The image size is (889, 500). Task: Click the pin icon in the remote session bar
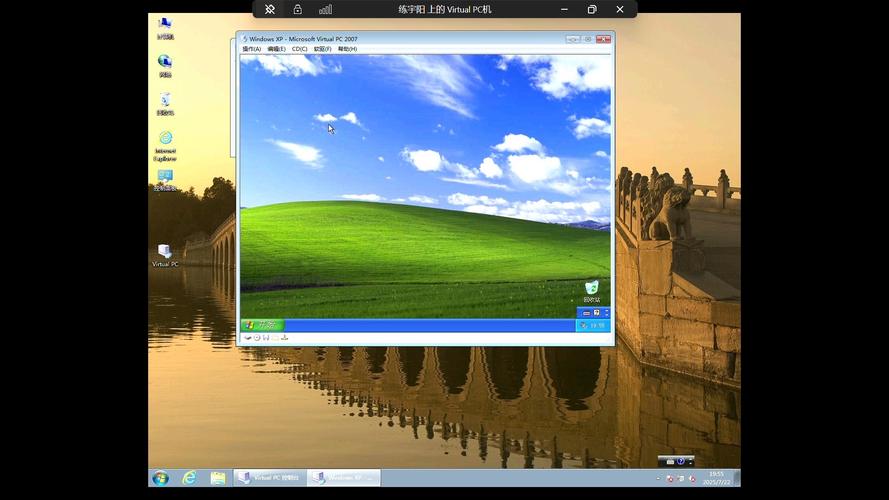coord(270,9)
